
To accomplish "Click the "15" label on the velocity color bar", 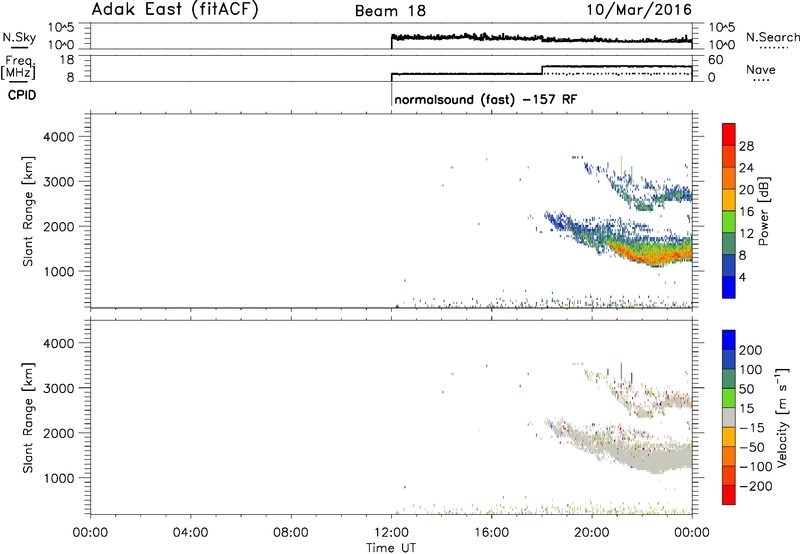I will tap(746, 409).
